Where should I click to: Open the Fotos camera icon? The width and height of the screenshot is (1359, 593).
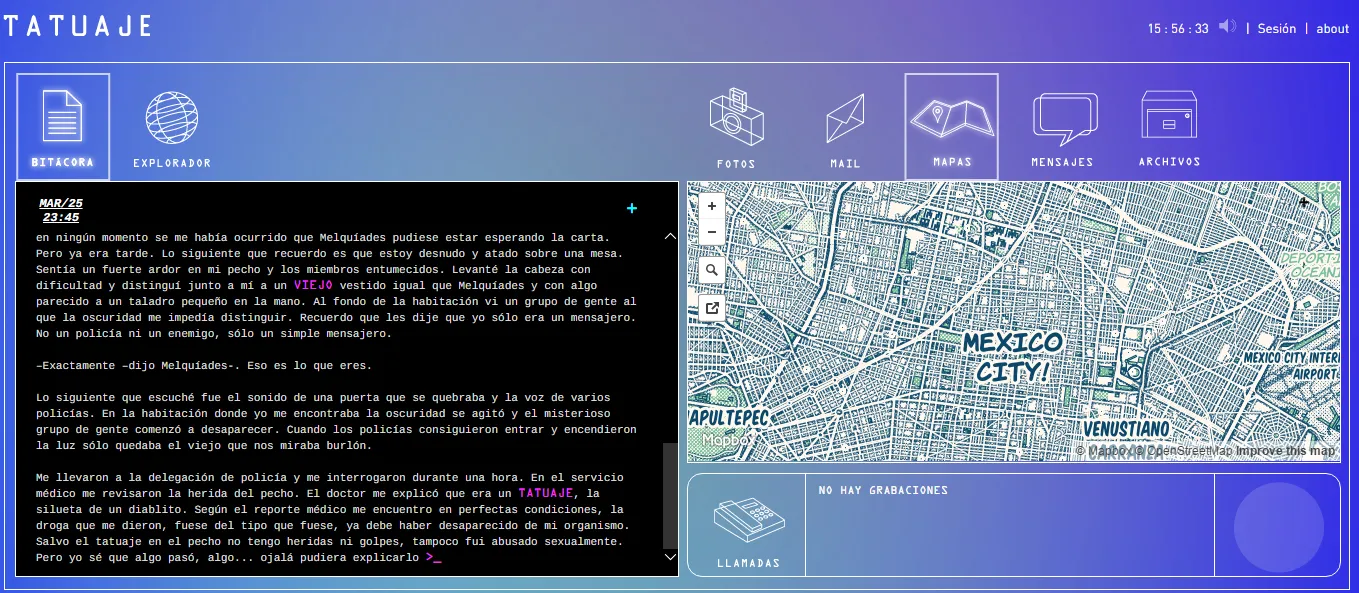(736, 120)
